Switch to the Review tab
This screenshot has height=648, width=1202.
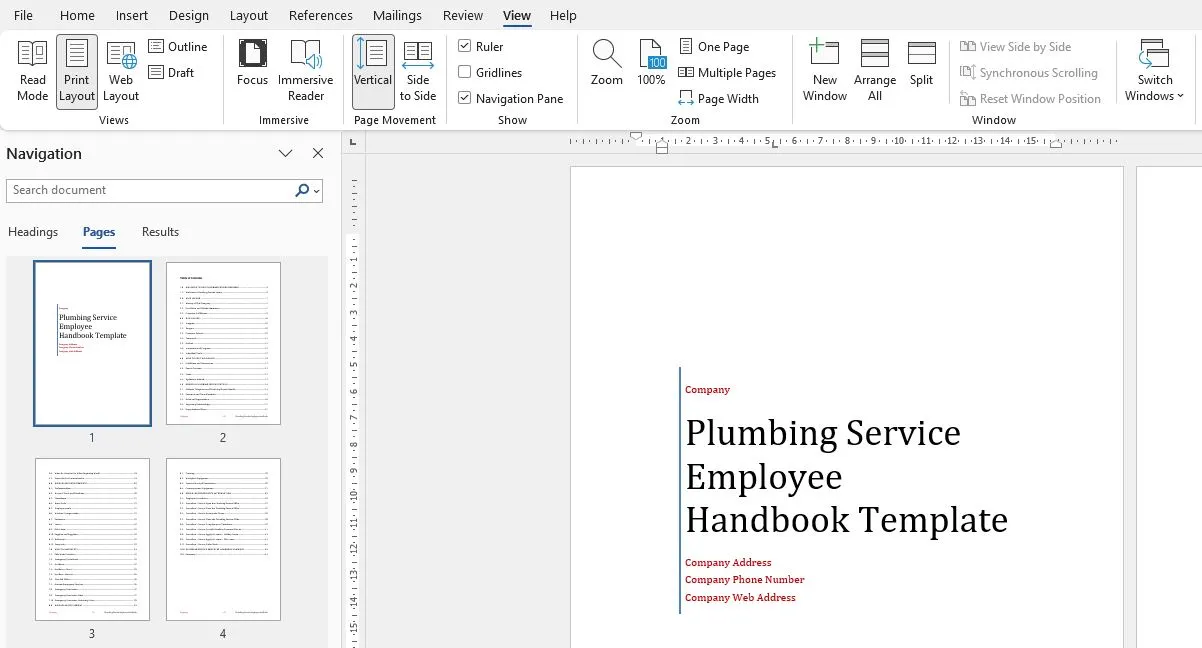click(x=463, y=15)
